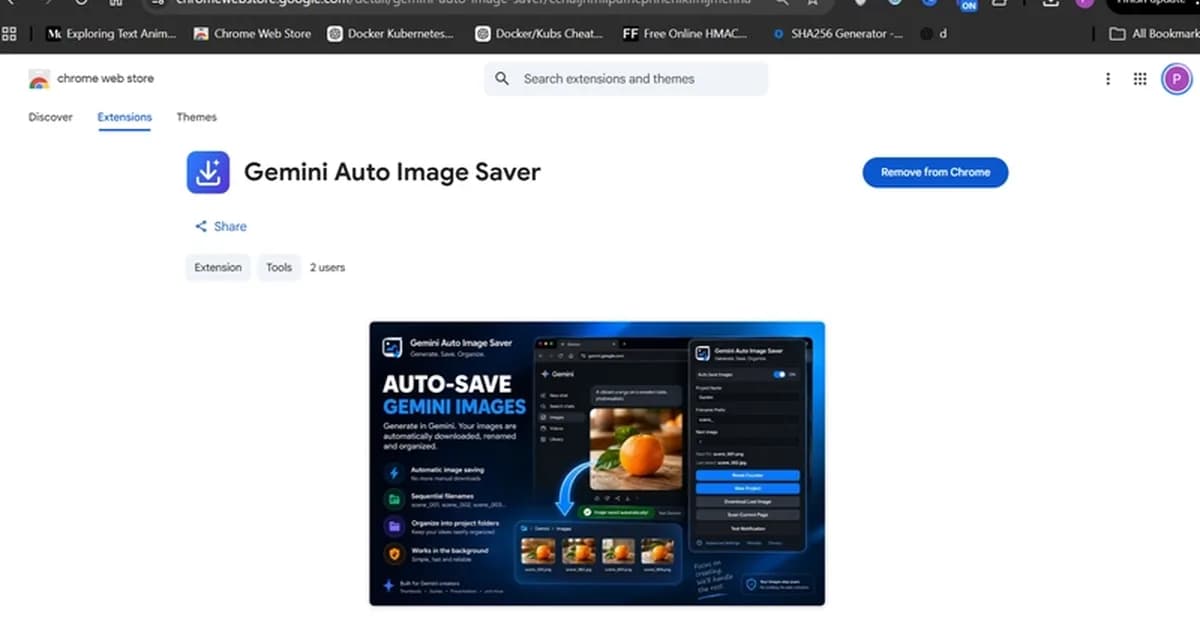Open the bookmark labeled d
Image resolution: width=1200 pixels, height=628 pixels.
coord(934,34)
